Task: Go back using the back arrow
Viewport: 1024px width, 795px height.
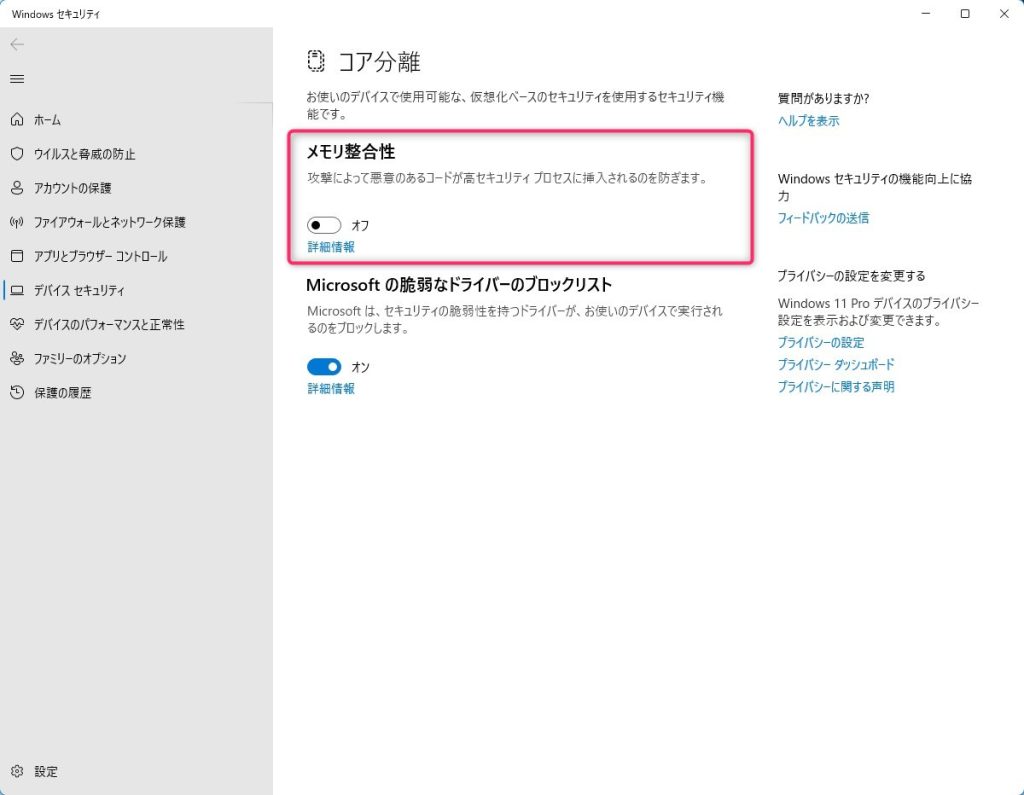Action: [17, 45]
